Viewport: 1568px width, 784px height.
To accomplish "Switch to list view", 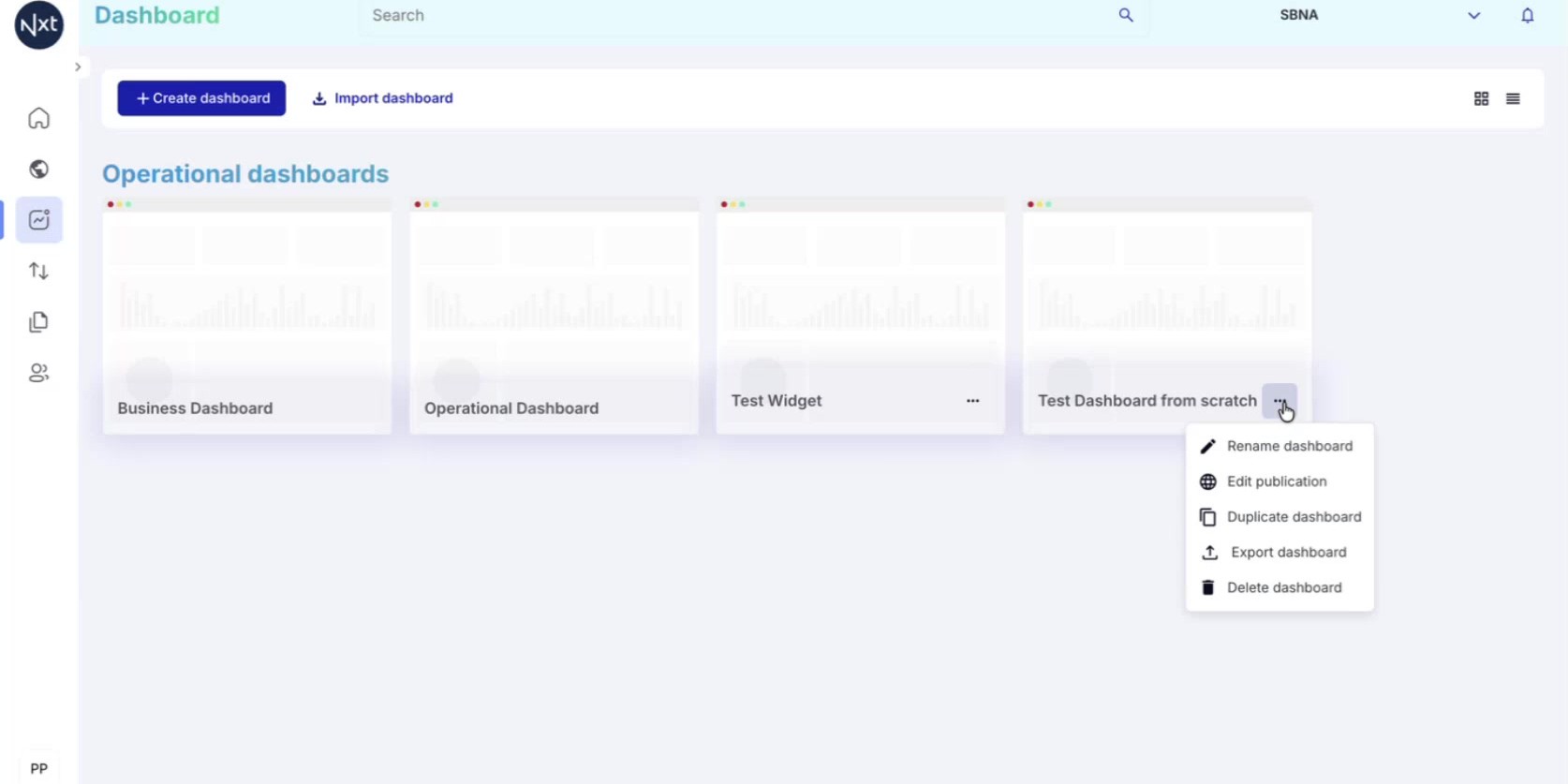I will pos(1513,98).
